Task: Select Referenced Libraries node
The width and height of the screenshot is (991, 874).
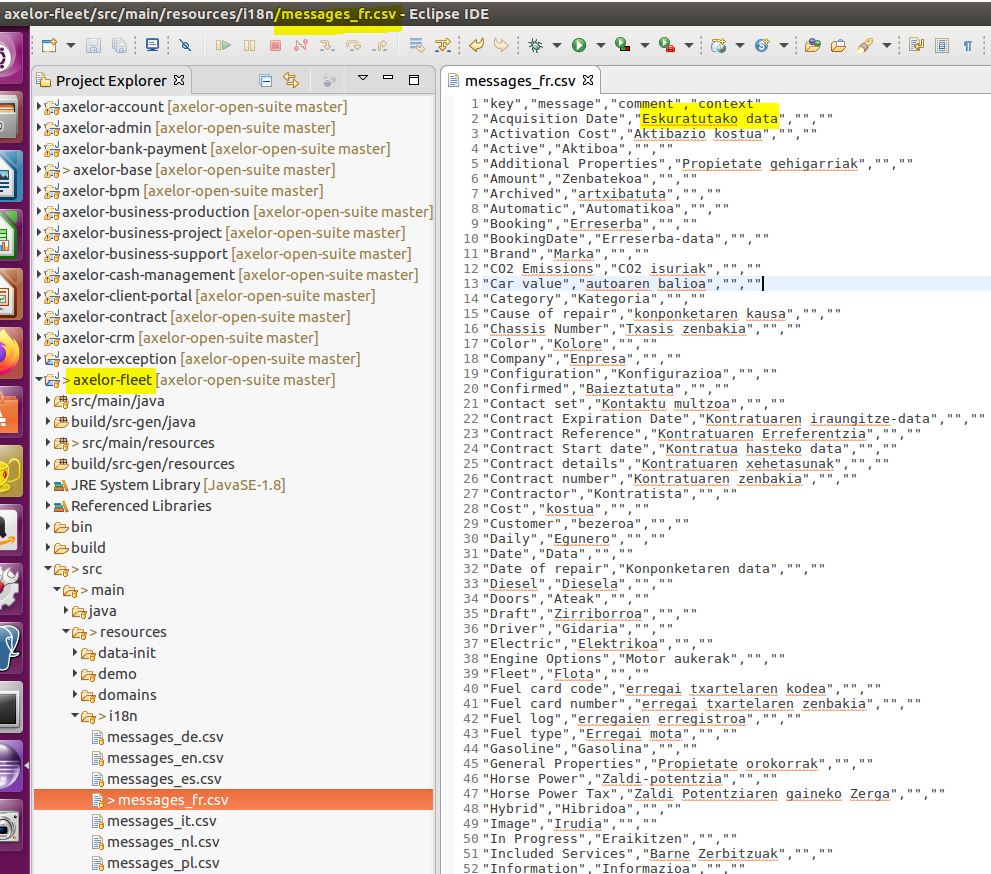Action: [133, 506]
